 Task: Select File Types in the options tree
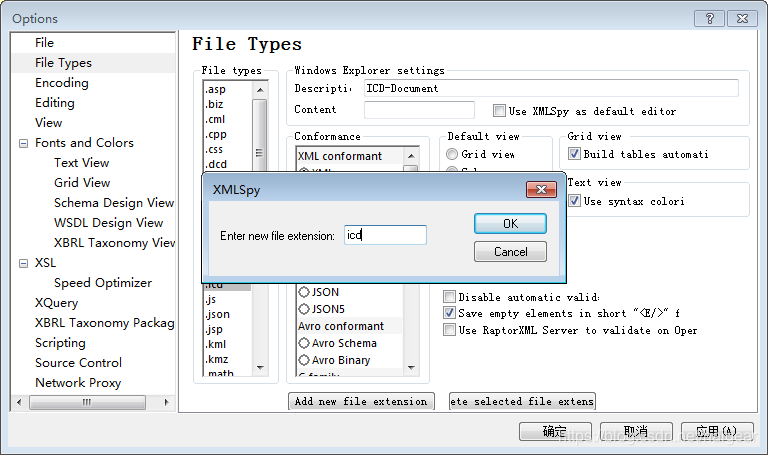pyautogui.click(x=63, y=63)
